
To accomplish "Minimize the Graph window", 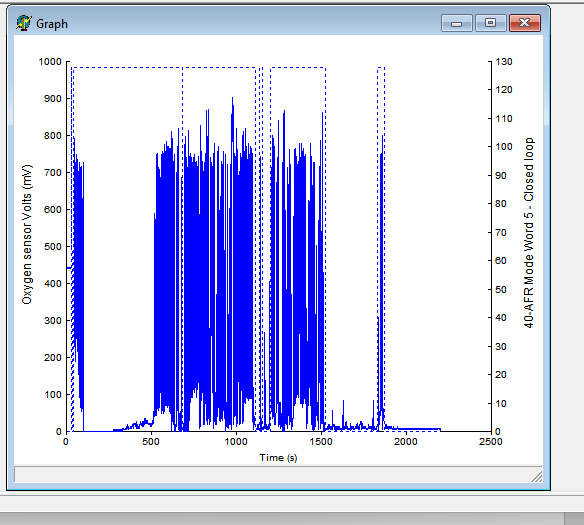I will click(x=457, y=23).
